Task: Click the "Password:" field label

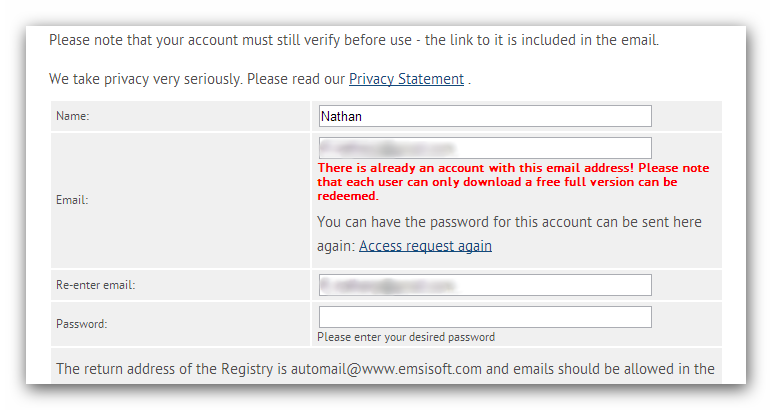Action: pos(82,324)
